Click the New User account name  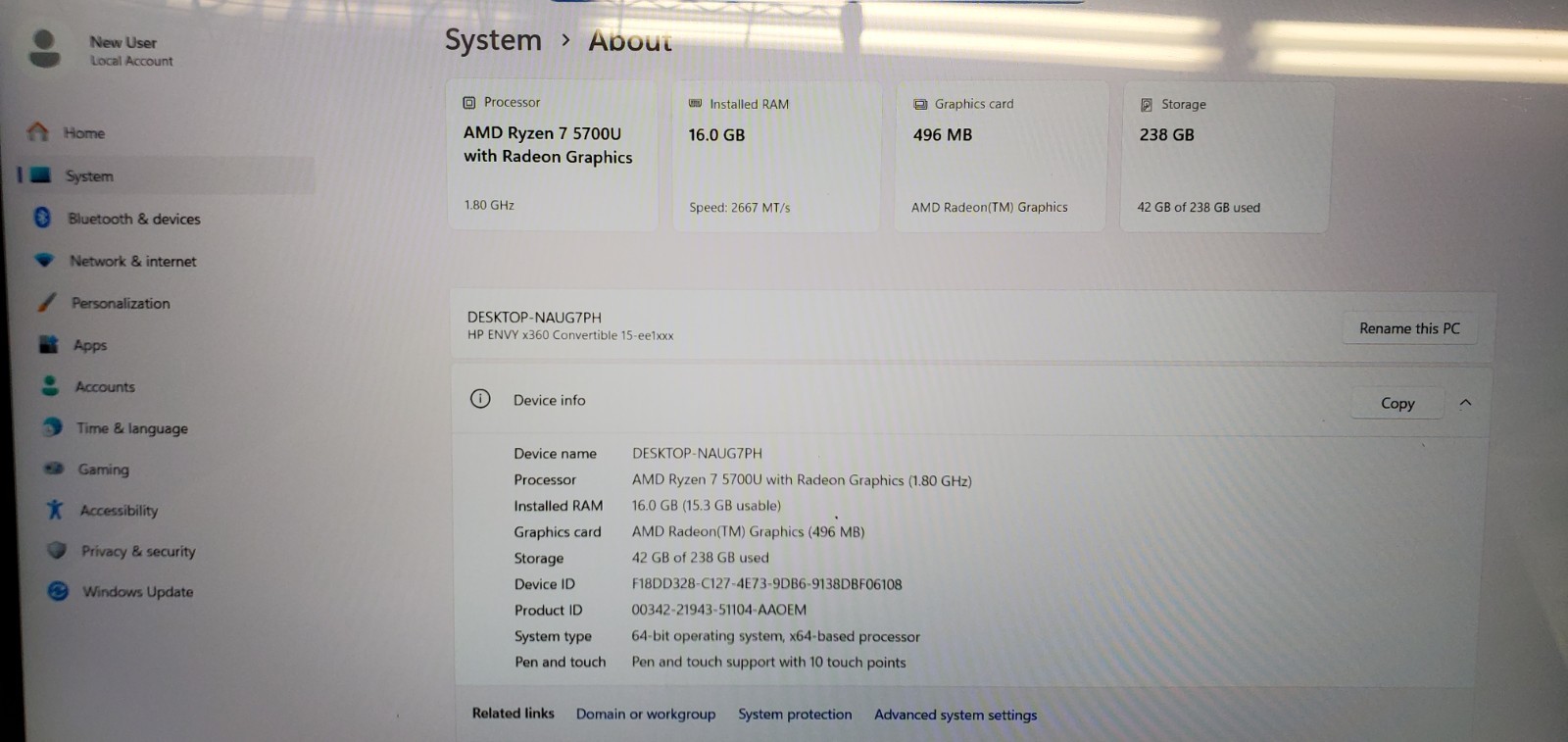pyautogui.click(x=123, y=42)
